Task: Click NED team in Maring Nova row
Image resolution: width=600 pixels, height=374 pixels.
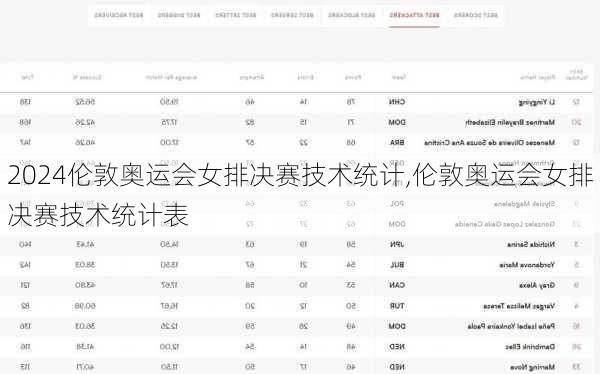Action: coord(397,367)
